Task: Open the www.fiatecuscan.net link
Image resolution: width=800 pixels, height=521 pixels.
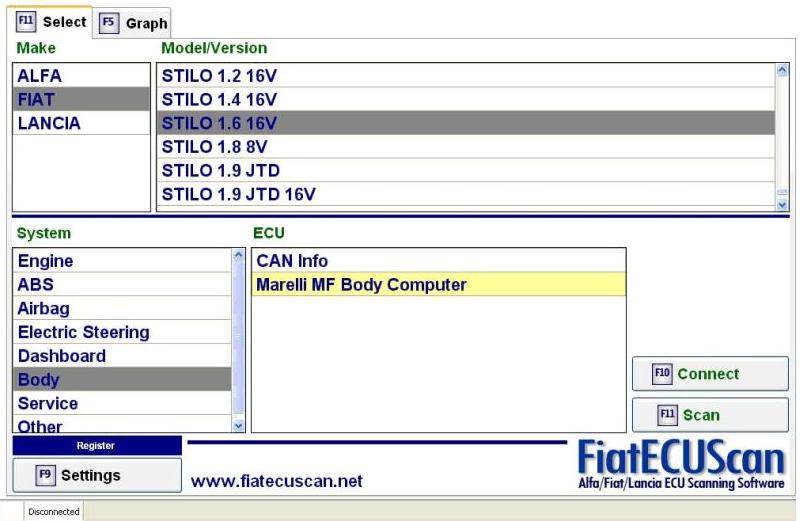Action: point(277,481)
